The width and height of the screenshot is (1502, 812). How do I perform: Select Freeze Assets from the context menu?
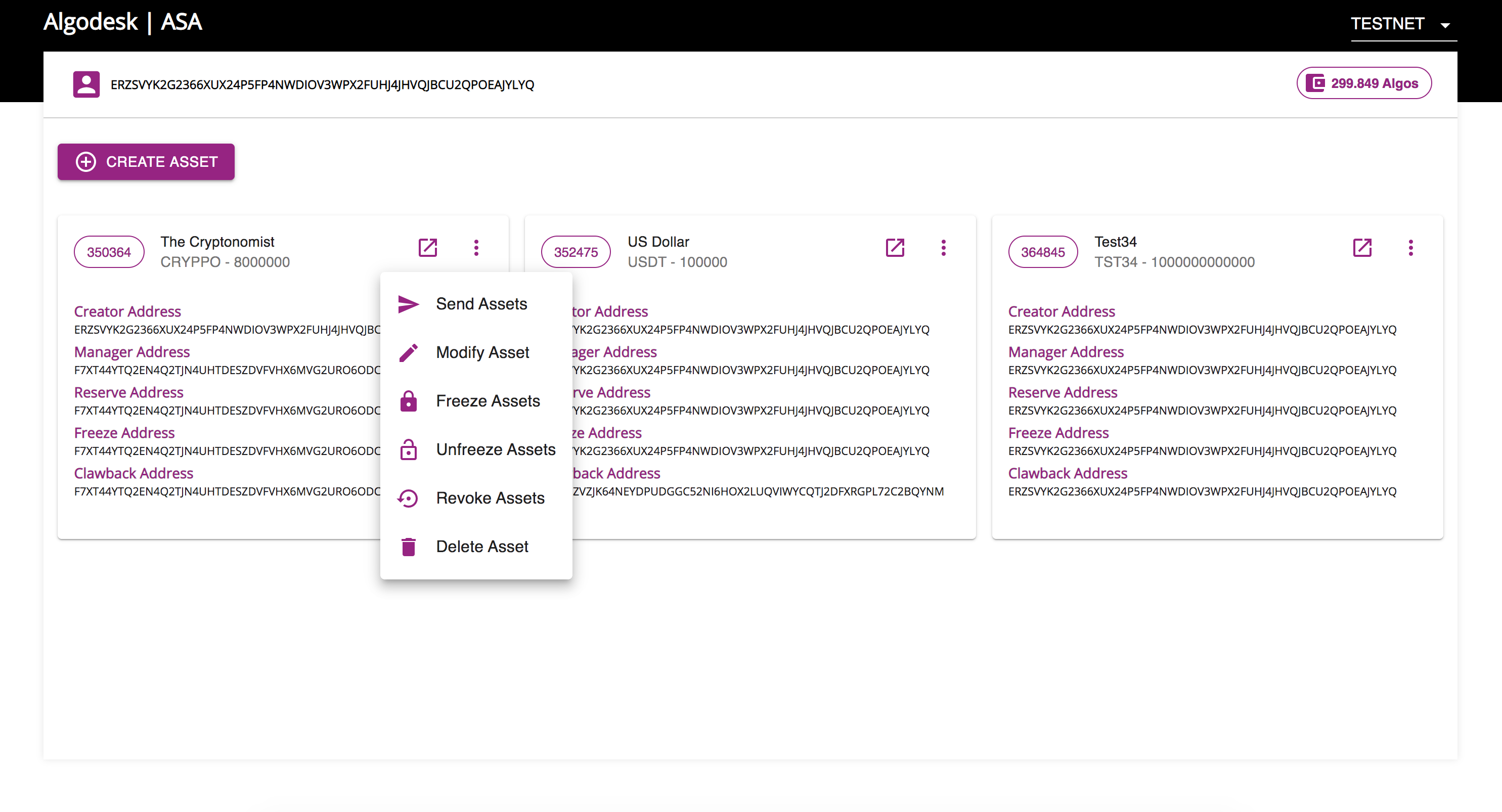[489, 400]
